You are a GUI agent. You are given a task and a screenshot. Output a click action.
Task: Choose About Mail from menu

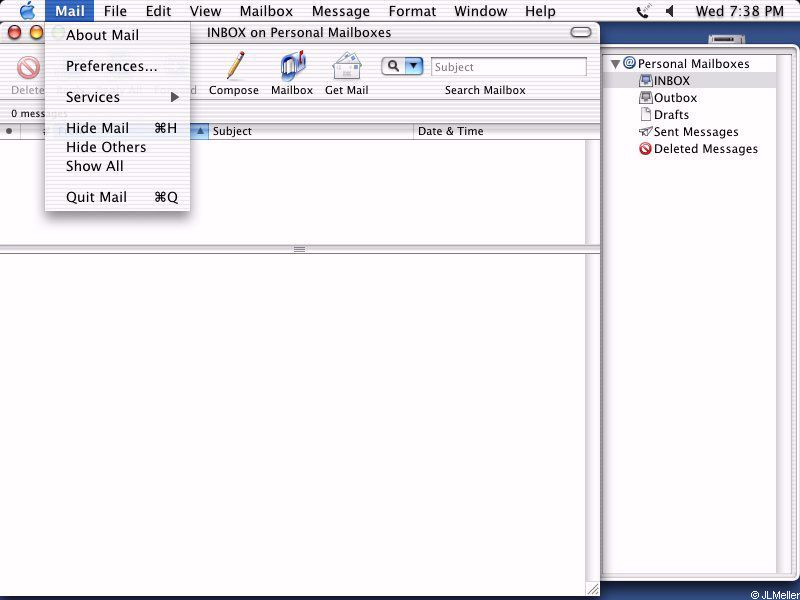[117, 35]
